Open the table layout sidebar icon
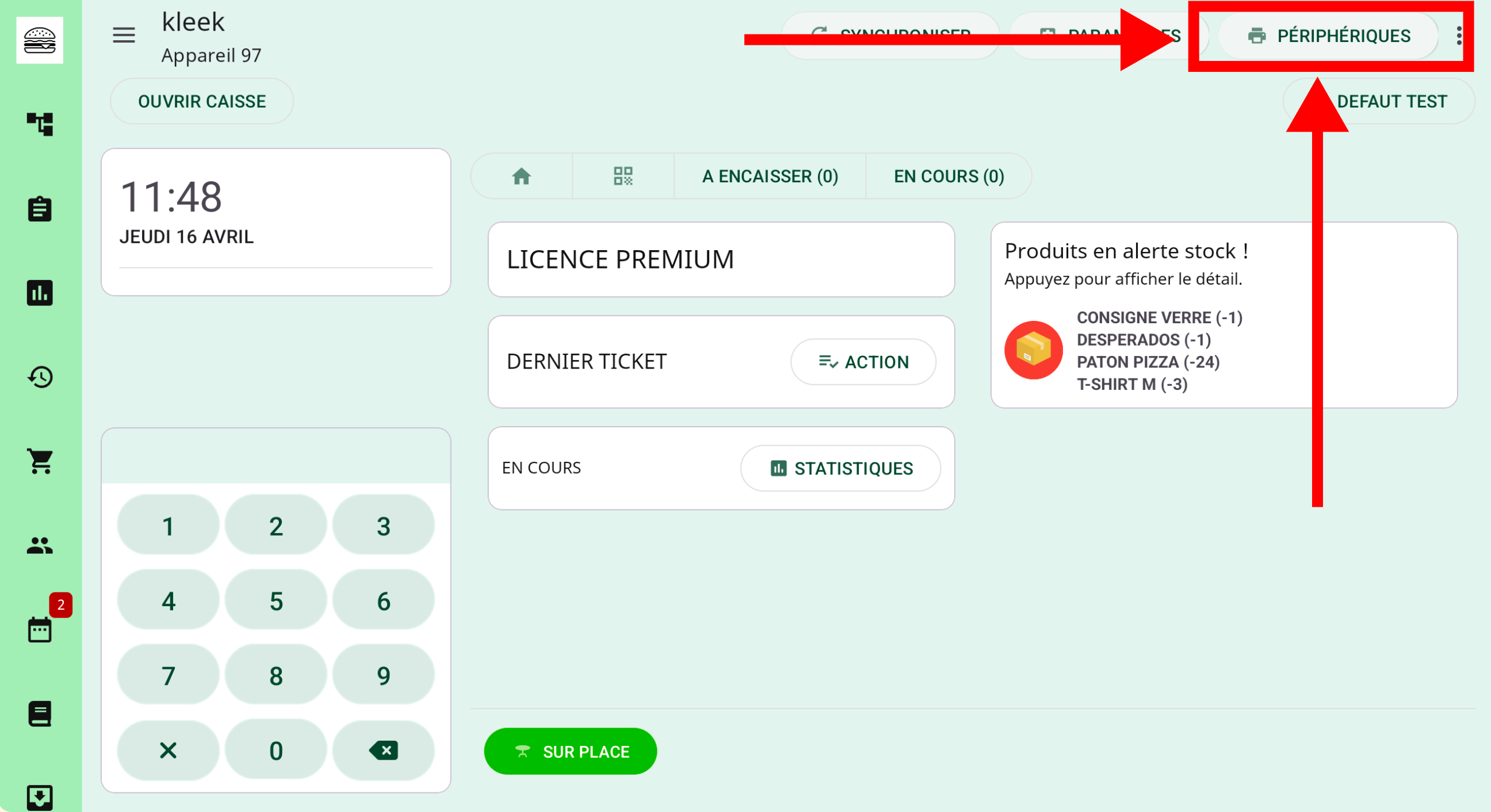 click(39, 124)
